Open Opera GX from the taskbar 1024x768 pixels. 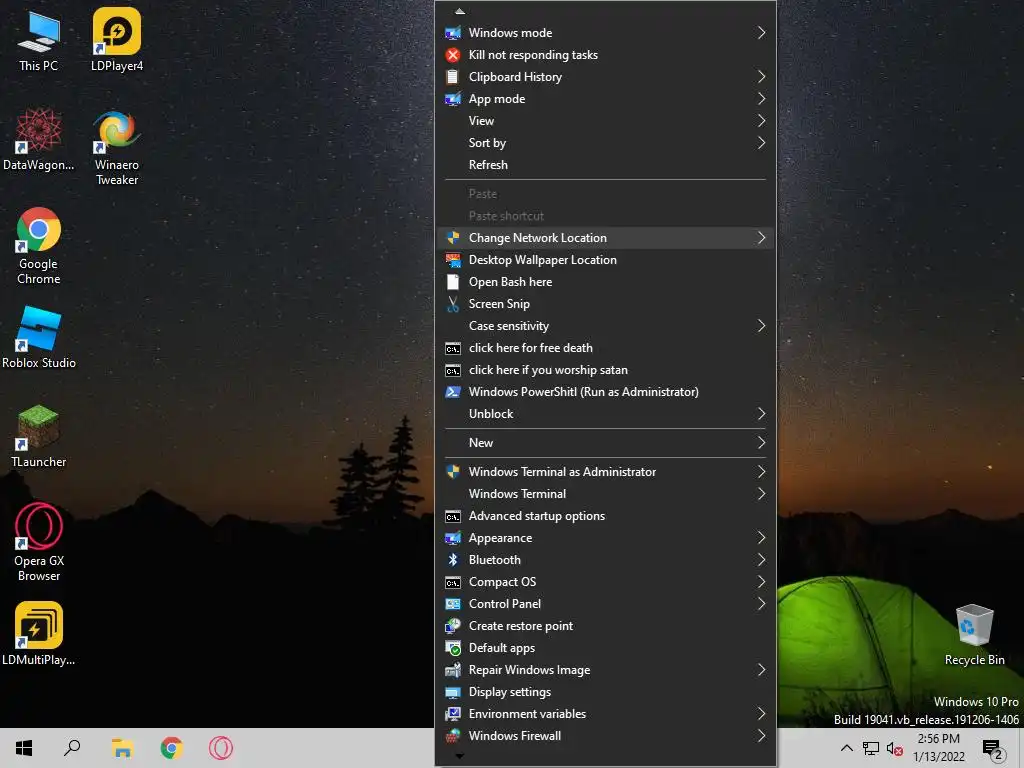click(x=221, y=748)
